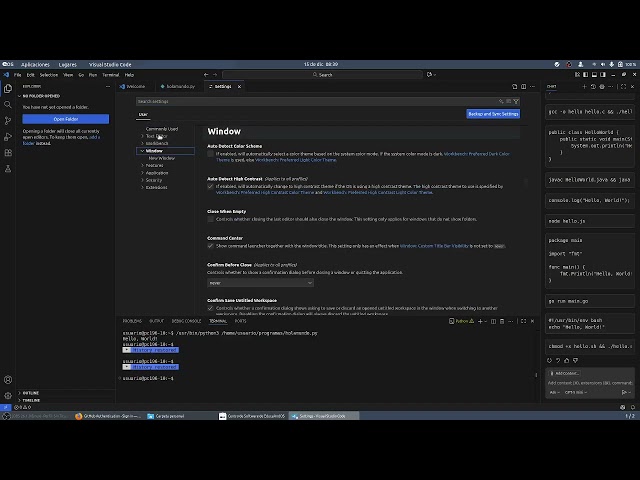Enable Auto Detect Color Scheme checkbox

coord(211,154)
